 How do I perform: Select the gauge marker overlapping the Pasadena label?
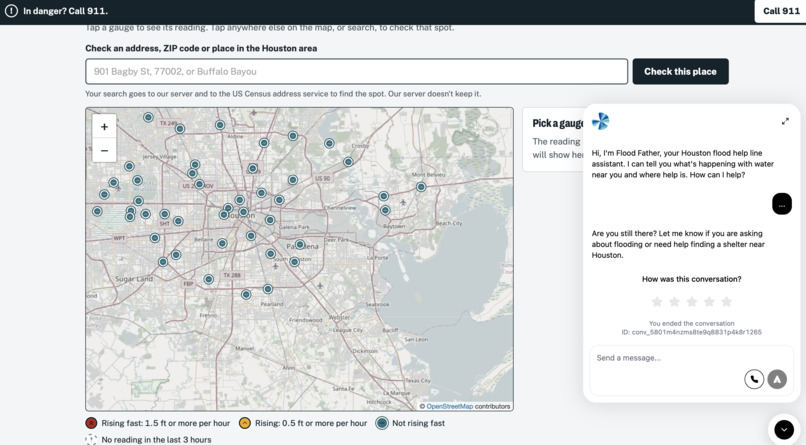pos(300,245)
